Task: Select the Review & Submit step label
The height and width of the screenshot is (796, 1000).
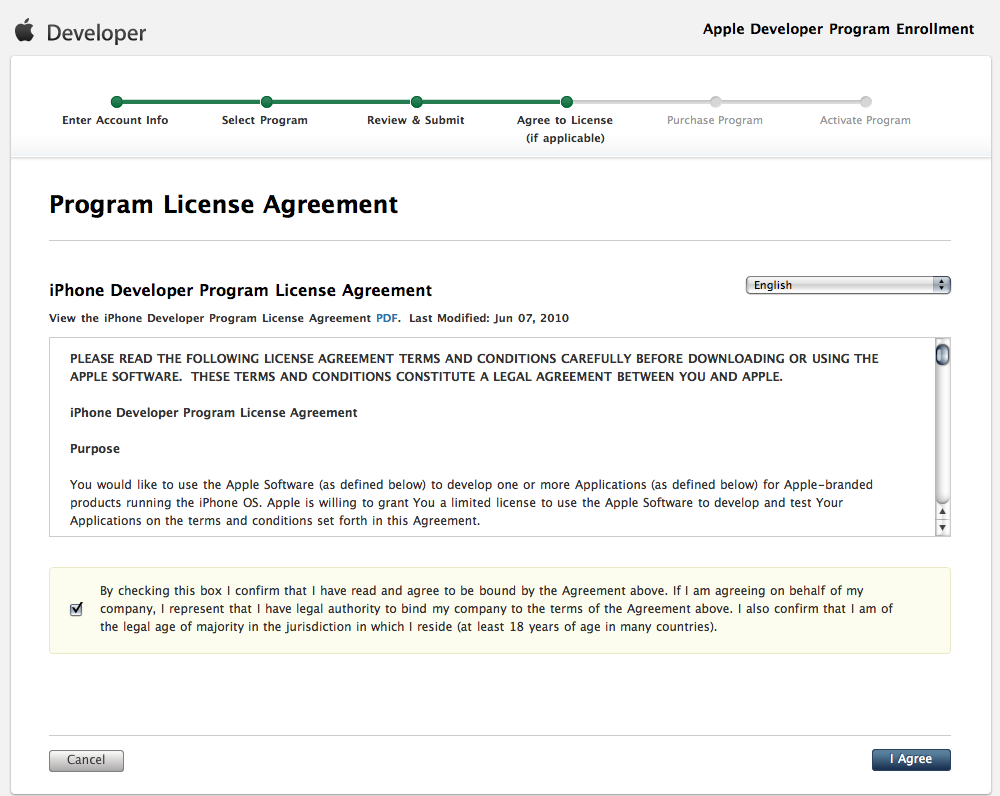Action: 416,120
